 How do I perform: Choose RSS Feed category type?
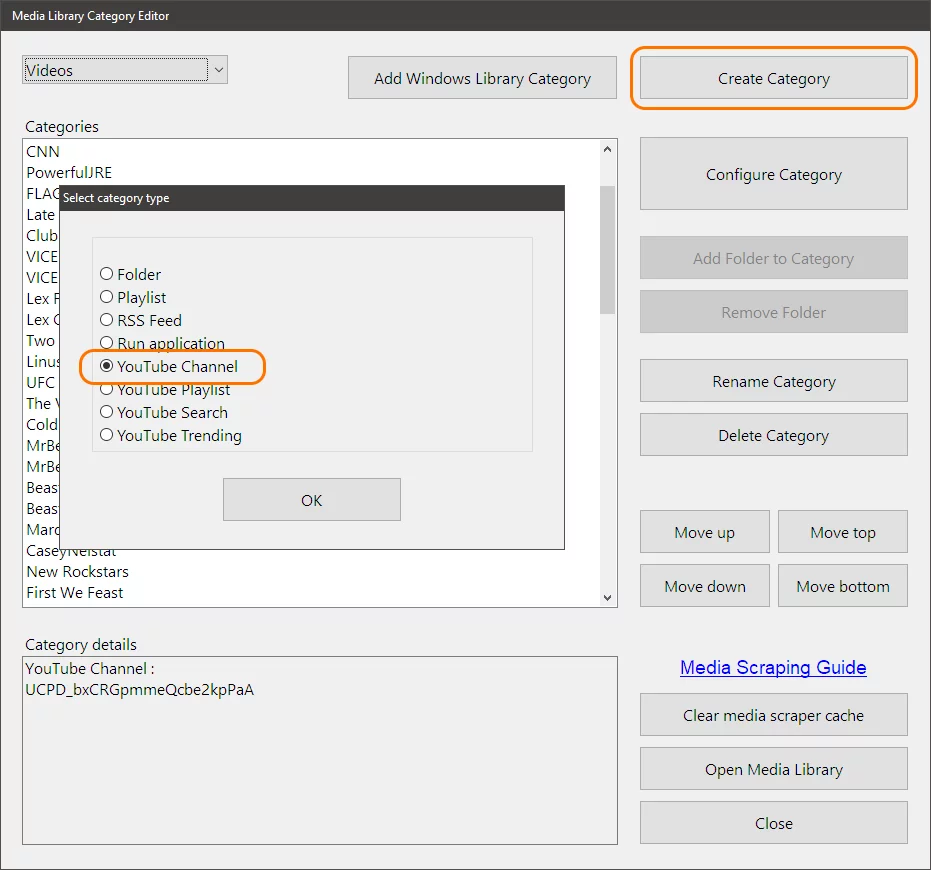(x=141, y=321)
